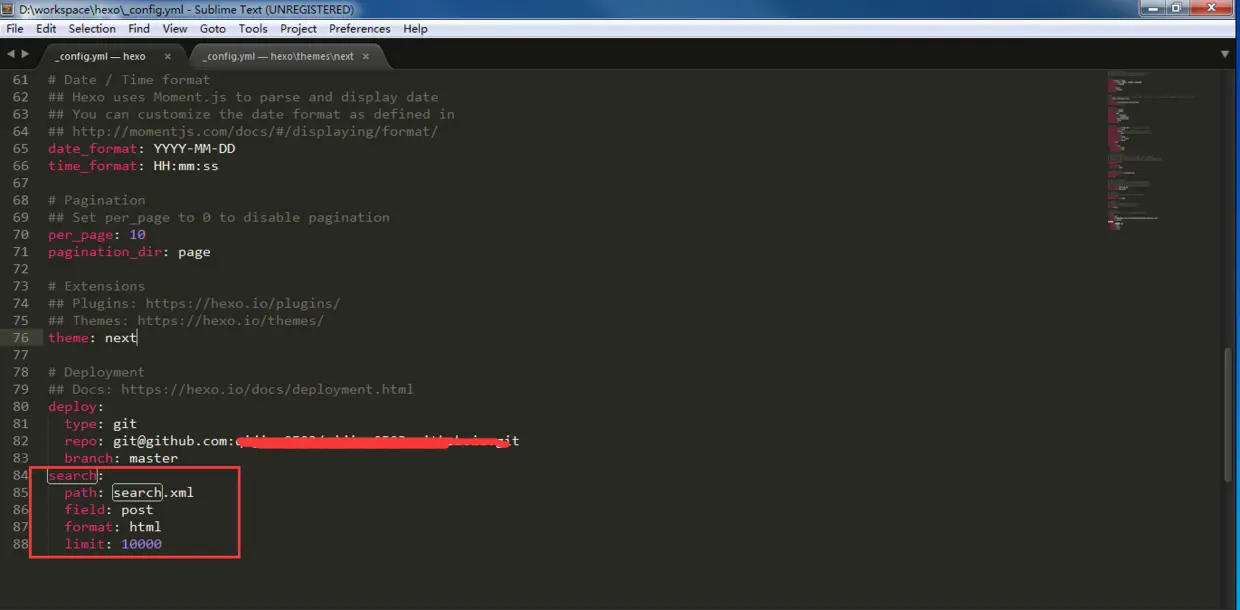Open the Find menu

[x=139, y=28]
